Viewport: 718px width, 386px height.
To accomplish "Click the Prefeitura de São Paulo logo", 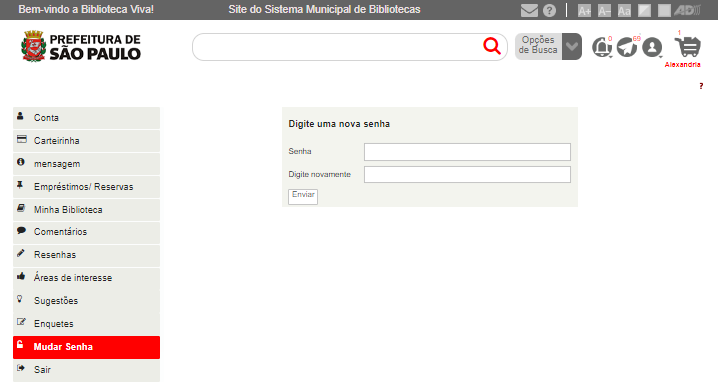I will tap(81, 46).
